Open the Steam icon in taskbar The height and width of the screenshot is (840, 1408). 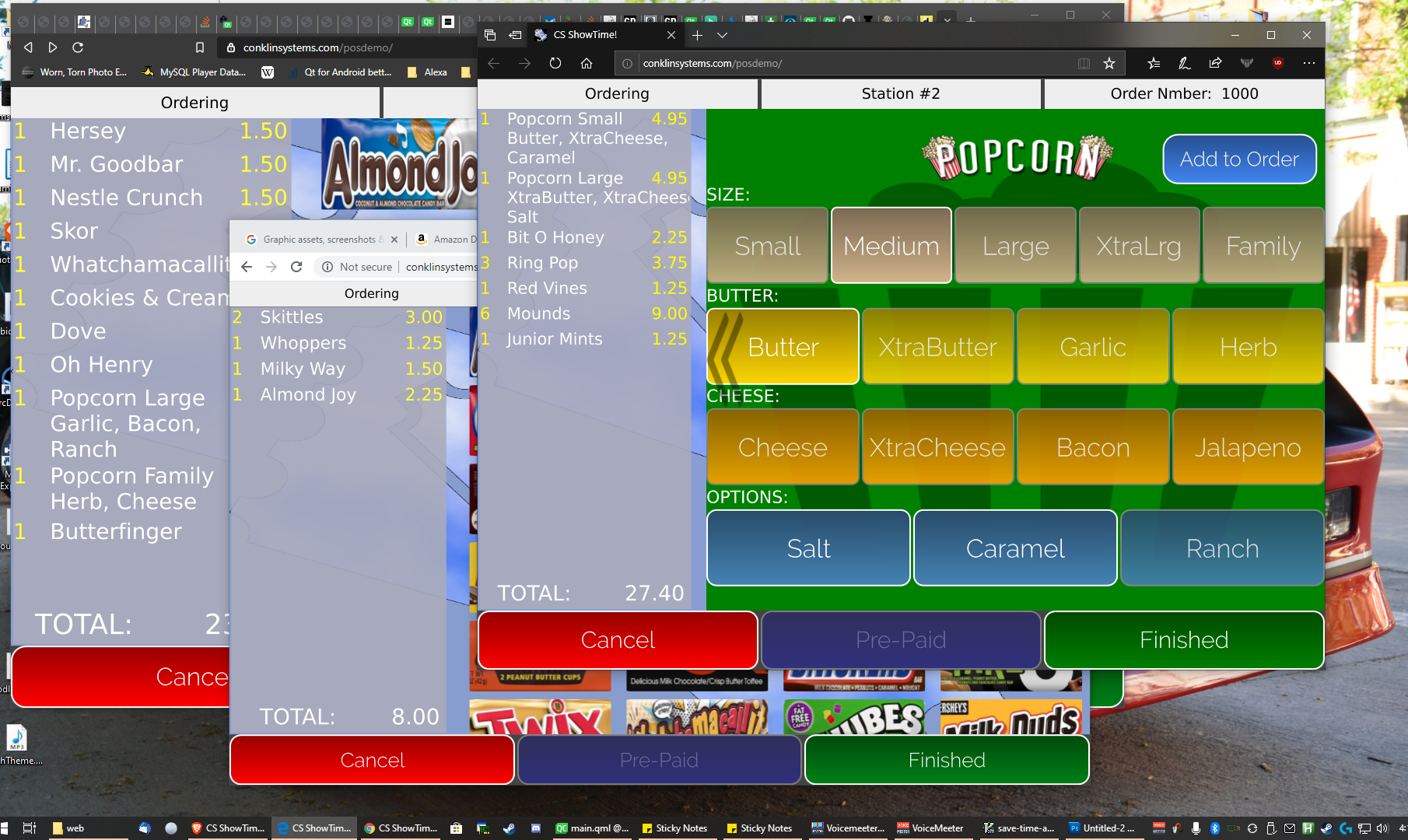[509, 828]
